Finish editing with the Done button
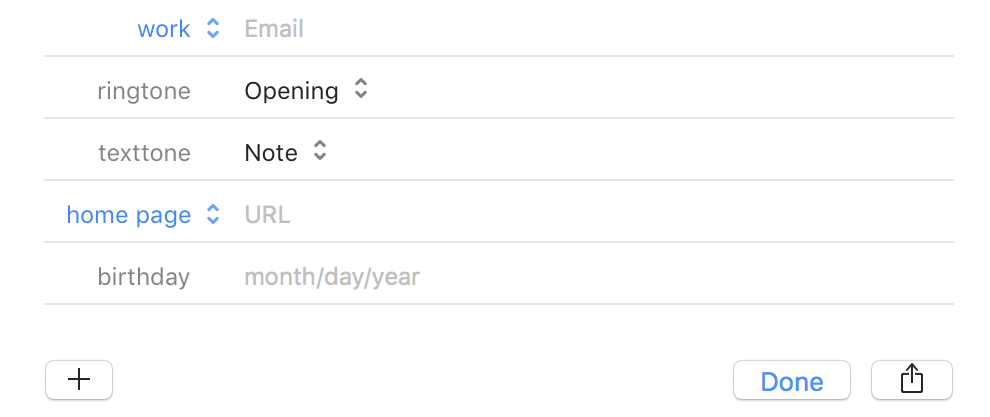 point(792,380)
